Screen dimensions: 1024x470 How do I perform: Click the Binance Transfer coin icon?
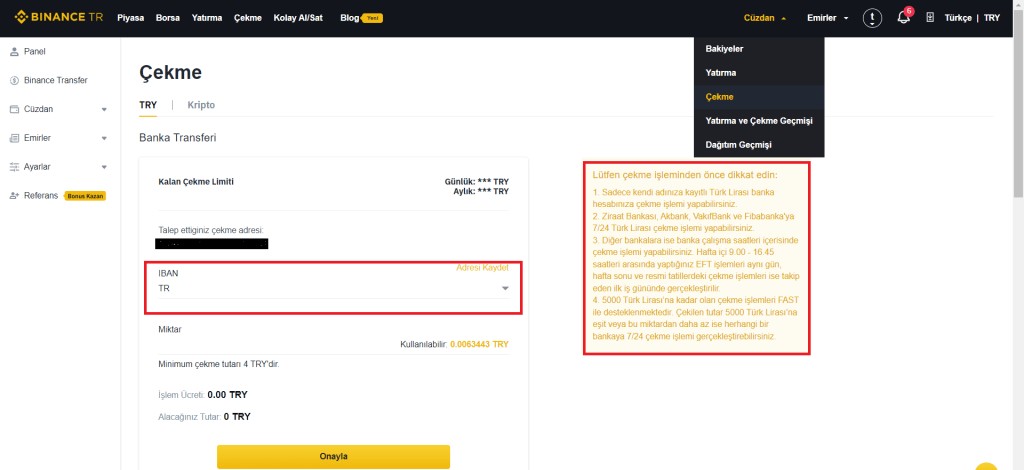point(14,80)
